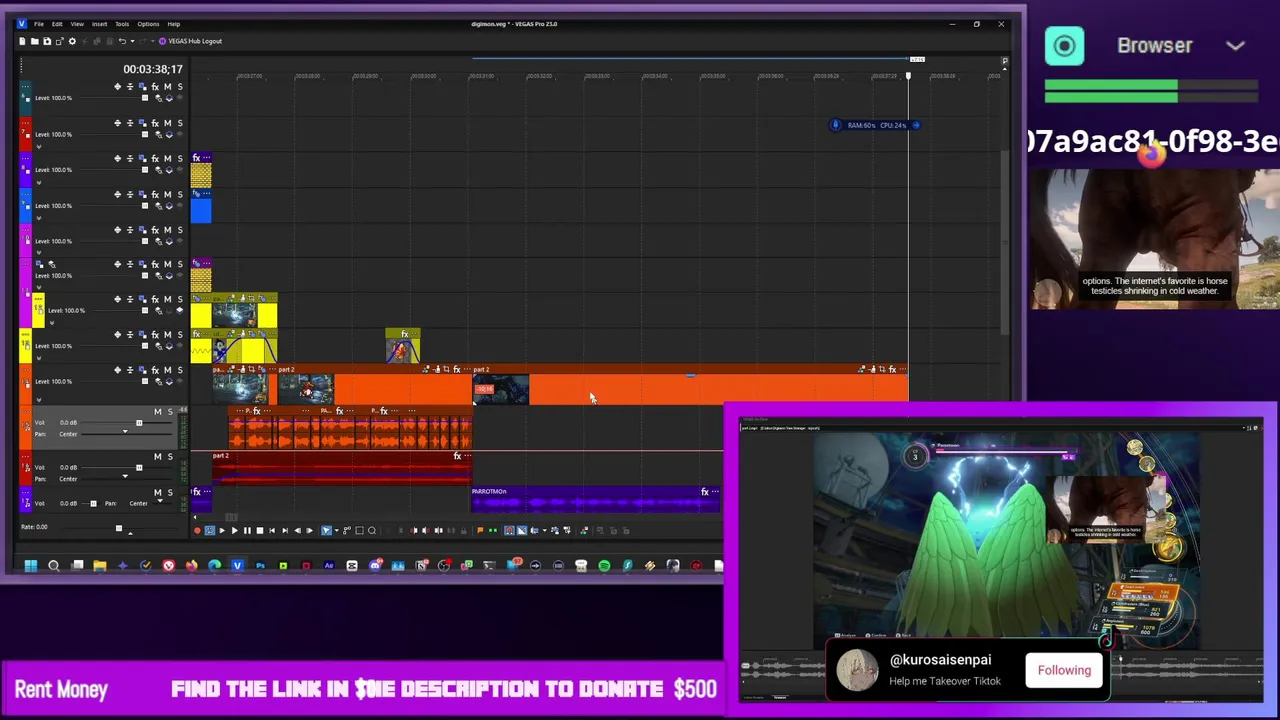Select the Selection Edit tool rectangle
Image resolution: width=1280 pixels, height=720 pixels.
pyautogui.click(x=359, y=530)
